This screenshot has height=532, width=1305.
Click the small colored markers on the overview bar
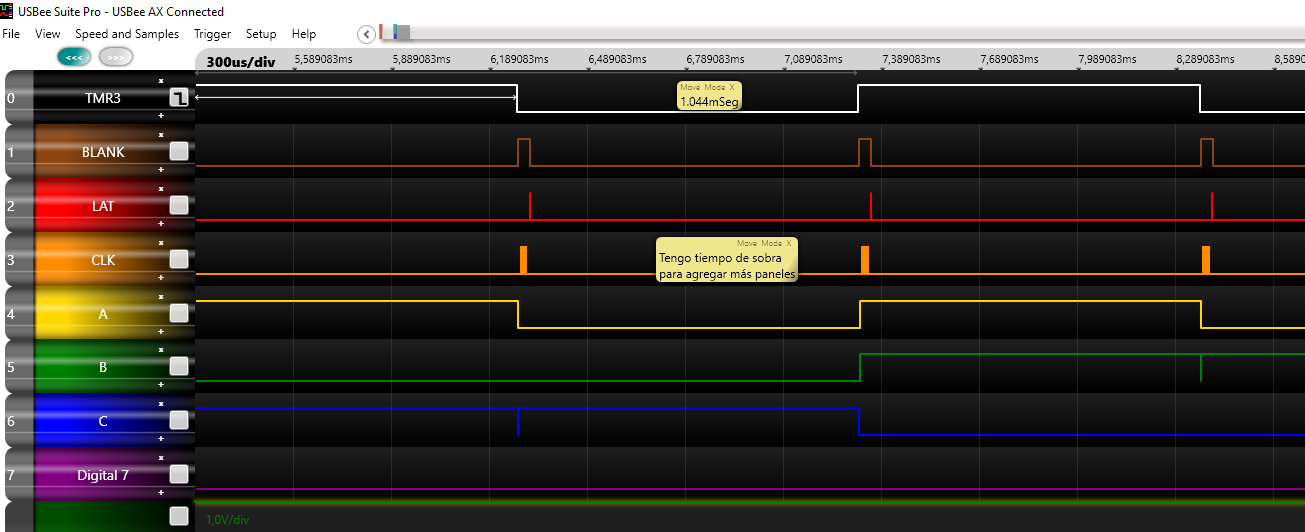395,32
